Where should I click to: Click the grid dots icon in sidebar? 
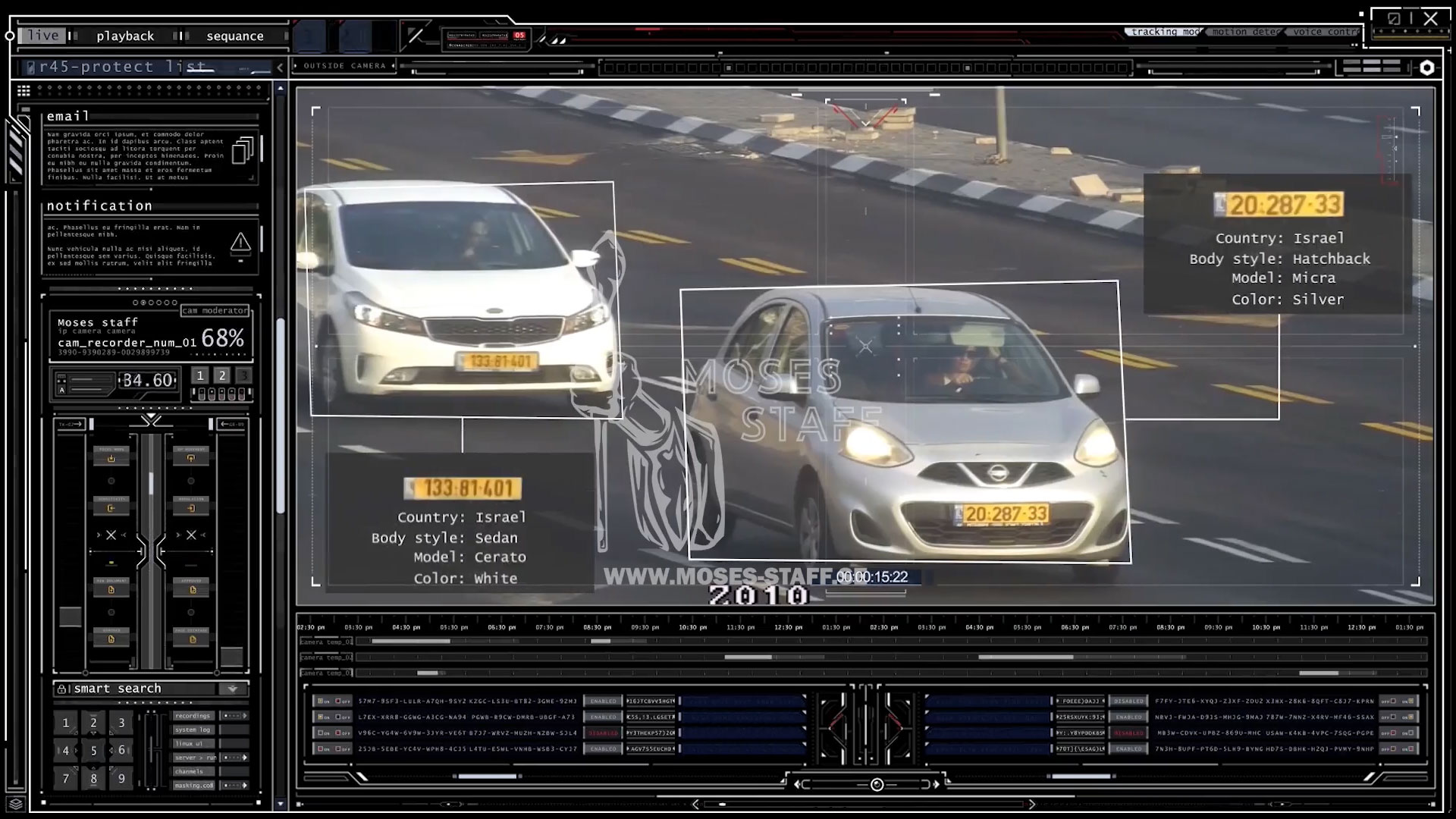click(24, 90)
